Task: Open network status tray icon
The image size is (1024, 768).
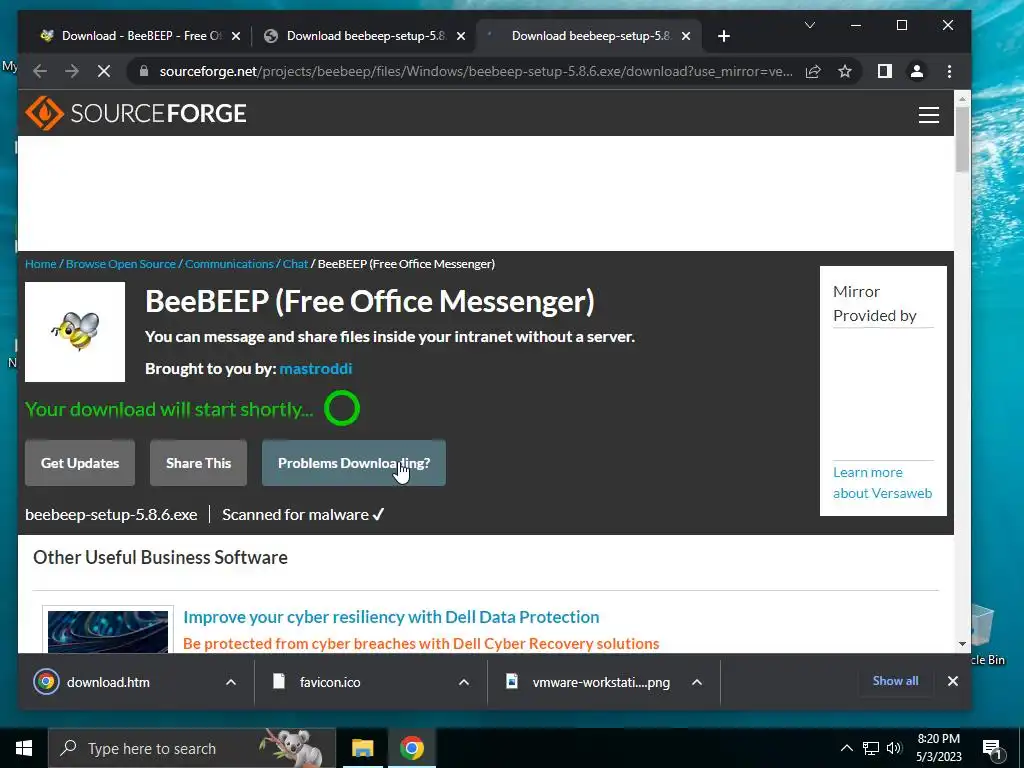Action: [x=871, y=748]
